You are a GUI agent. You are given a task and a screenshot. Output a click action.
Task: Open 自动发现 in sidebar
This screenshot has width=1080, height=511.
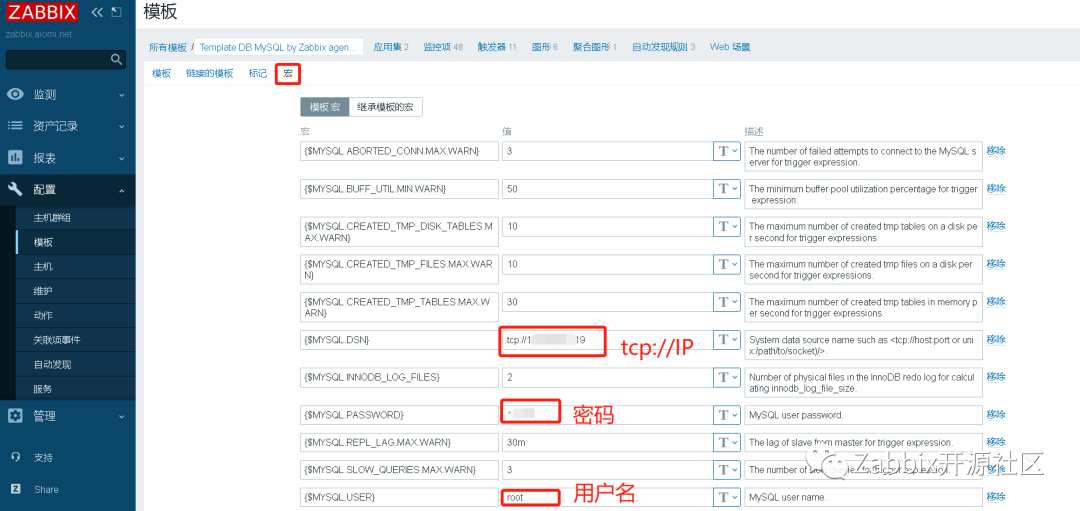pos(52,364)
